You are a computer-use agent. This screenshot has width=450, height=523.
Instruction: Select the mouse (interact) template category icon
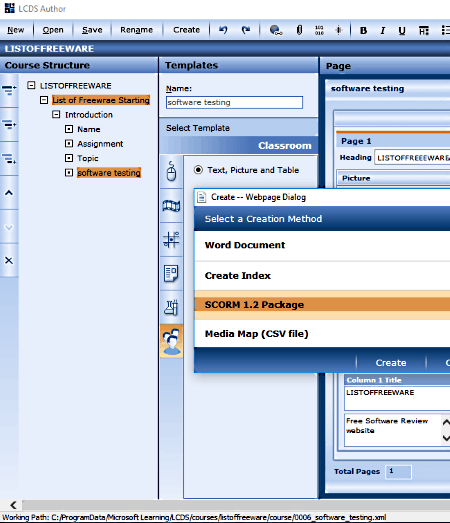(x=171, y=171)
